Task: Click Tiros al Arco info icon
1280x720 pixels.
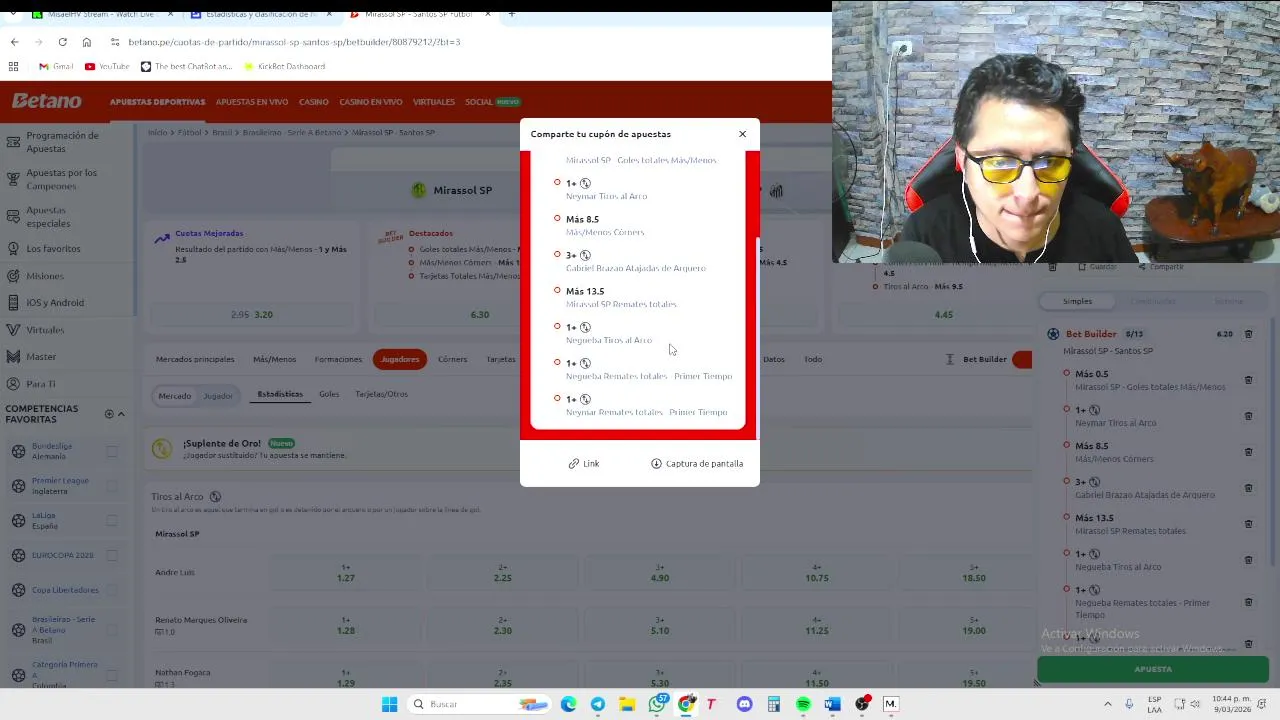Action: (215, 497)
